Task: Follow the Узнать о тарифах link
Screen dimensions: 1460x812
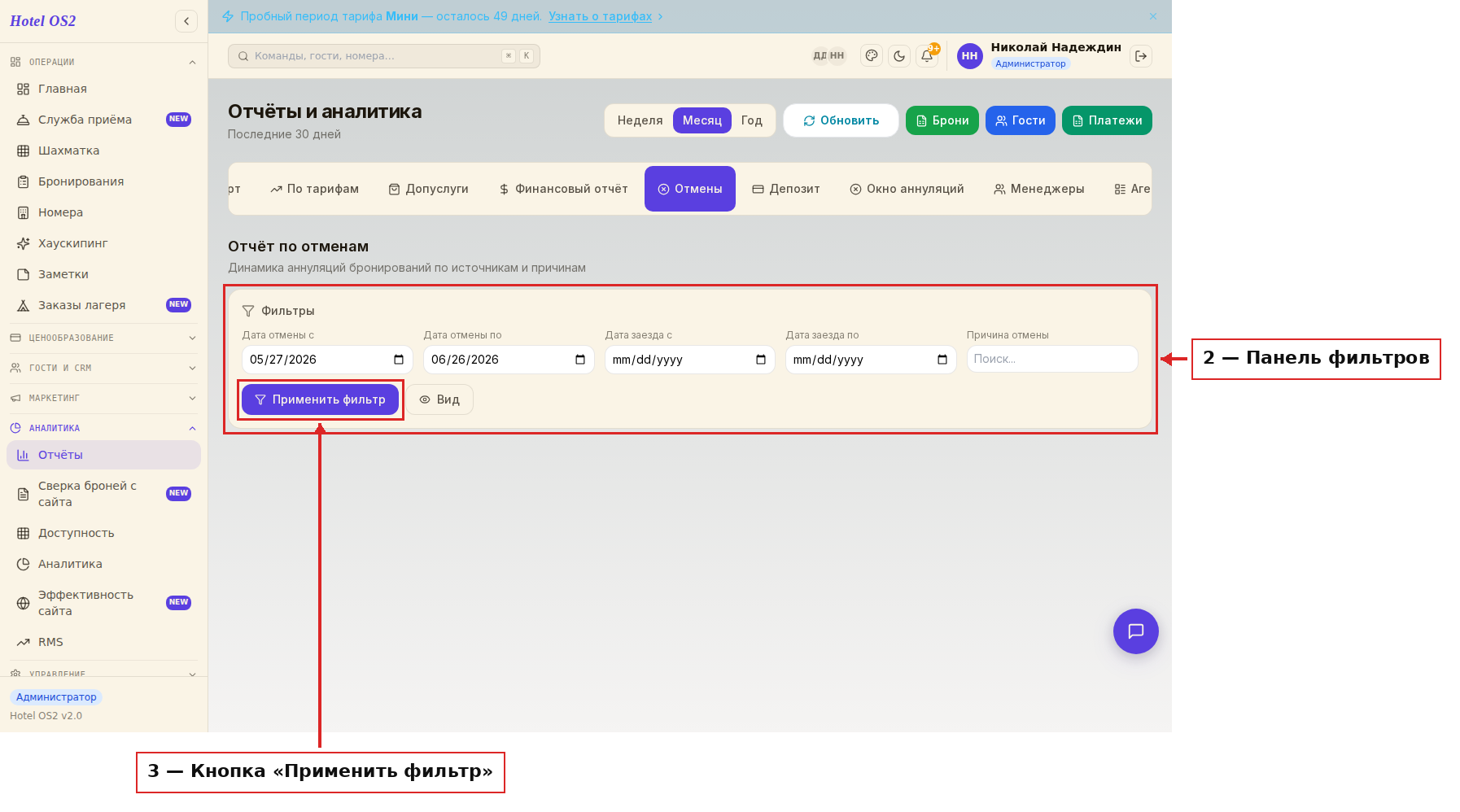Action: coord(600,16)
